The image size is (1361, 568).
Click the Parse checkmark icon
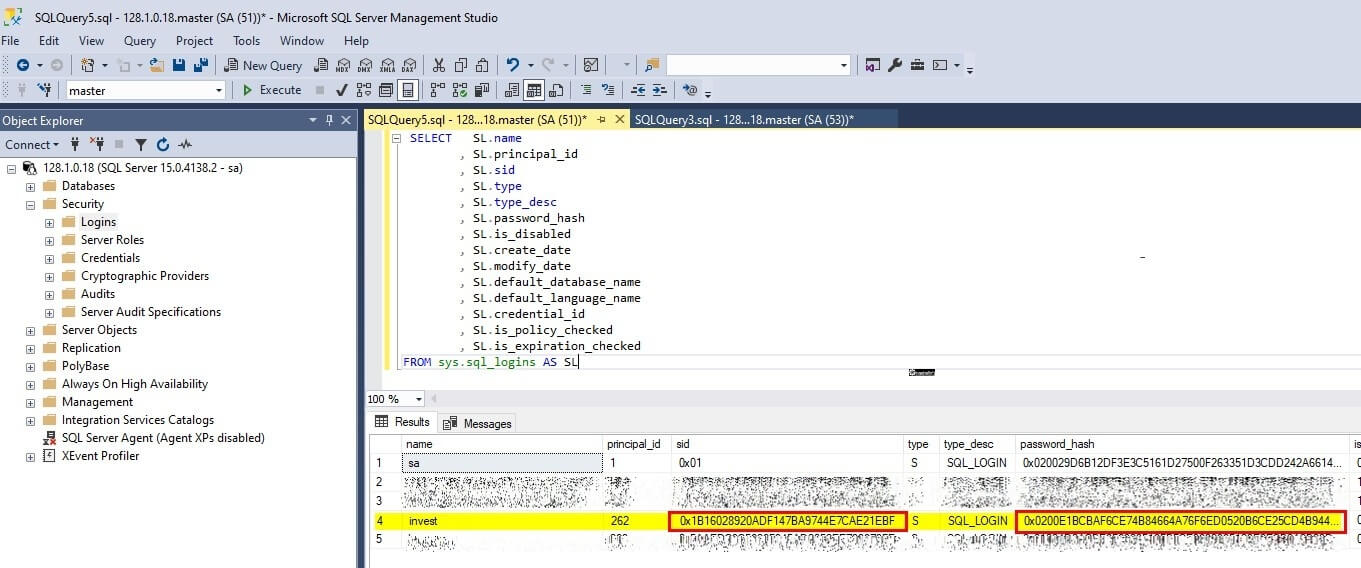click(x=341, y=90)
